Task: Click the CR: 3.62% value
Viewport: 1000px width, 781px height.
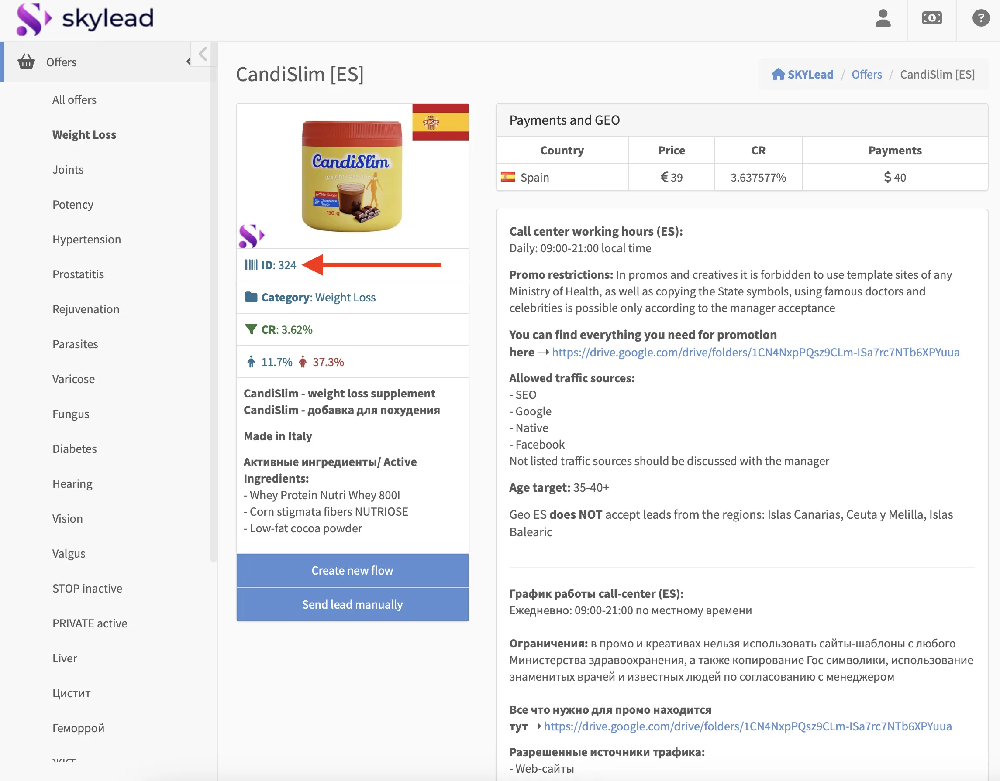Action: [287, 330]
